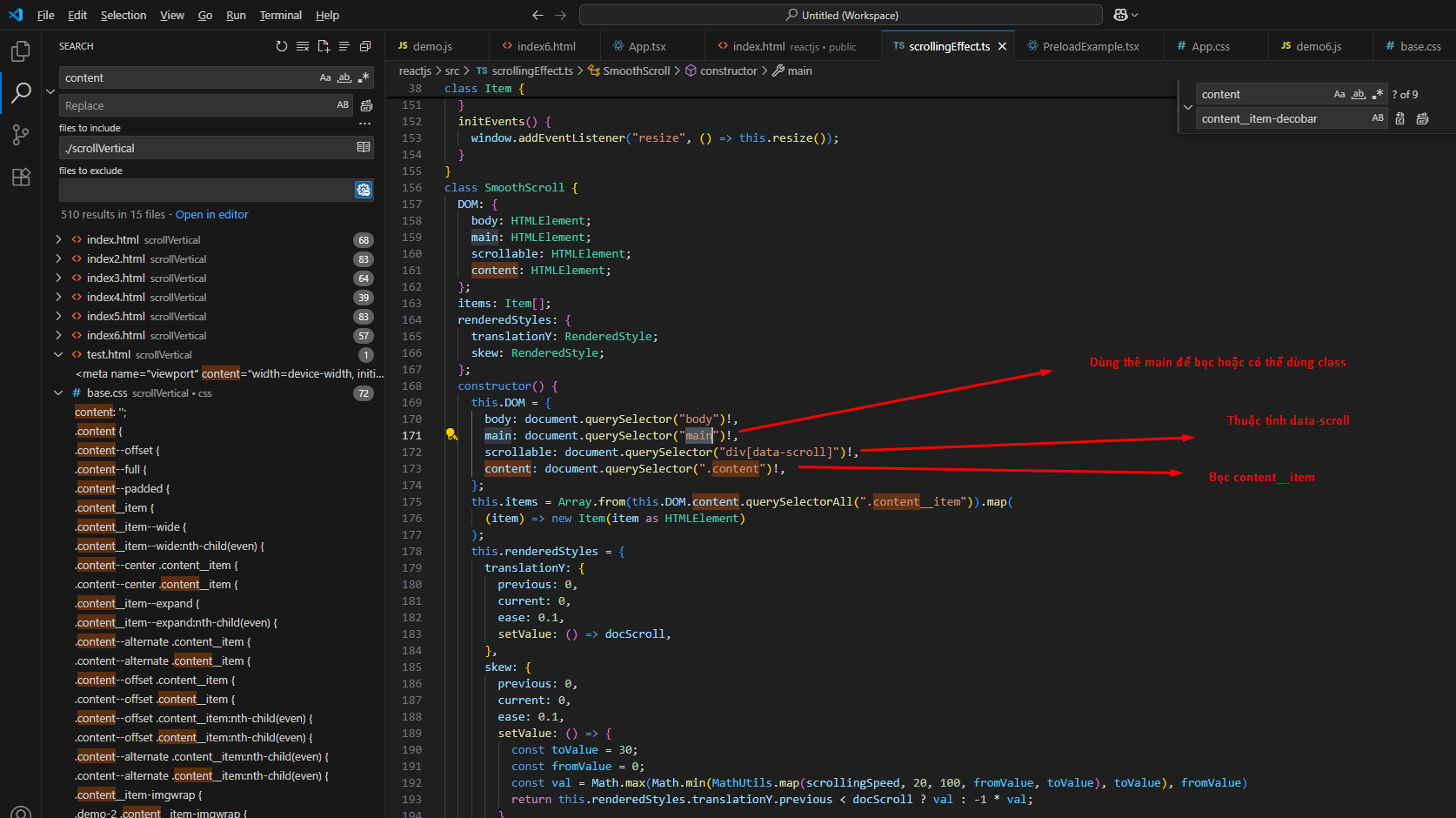Screen dimensions: 1456x818
Task: Toggle Match Whole Word in editor find widget
Action: point(1359,94)
